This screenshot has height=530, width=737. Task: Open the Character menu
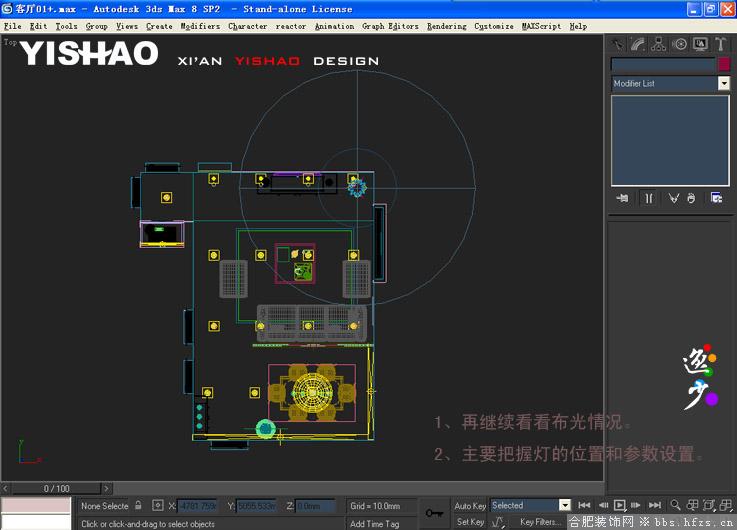point(248,26)
